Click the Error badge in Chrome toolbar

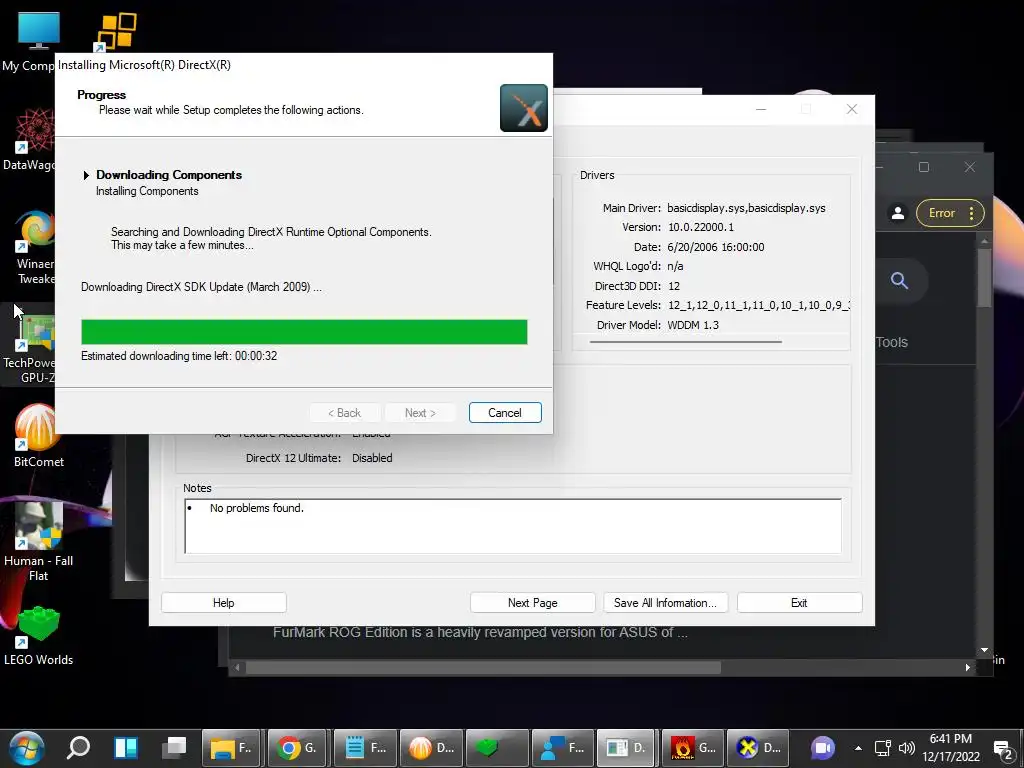(x=942, y=213)
